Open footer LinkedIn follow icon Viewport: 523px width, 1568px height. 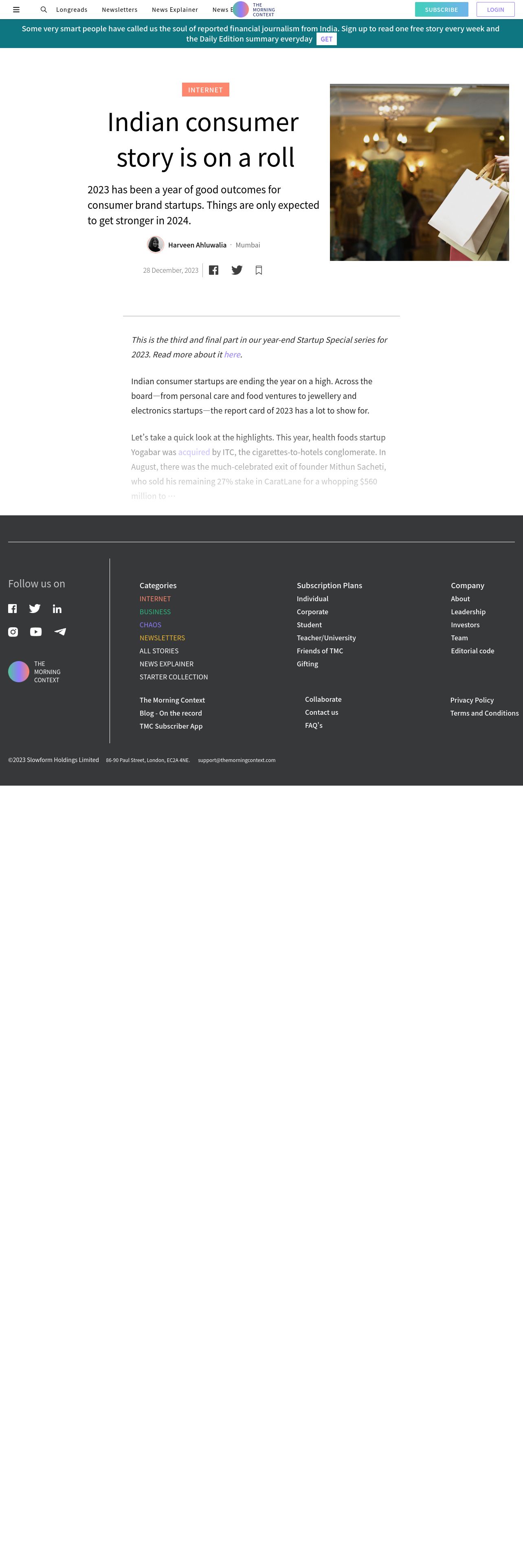pos(57,609)
